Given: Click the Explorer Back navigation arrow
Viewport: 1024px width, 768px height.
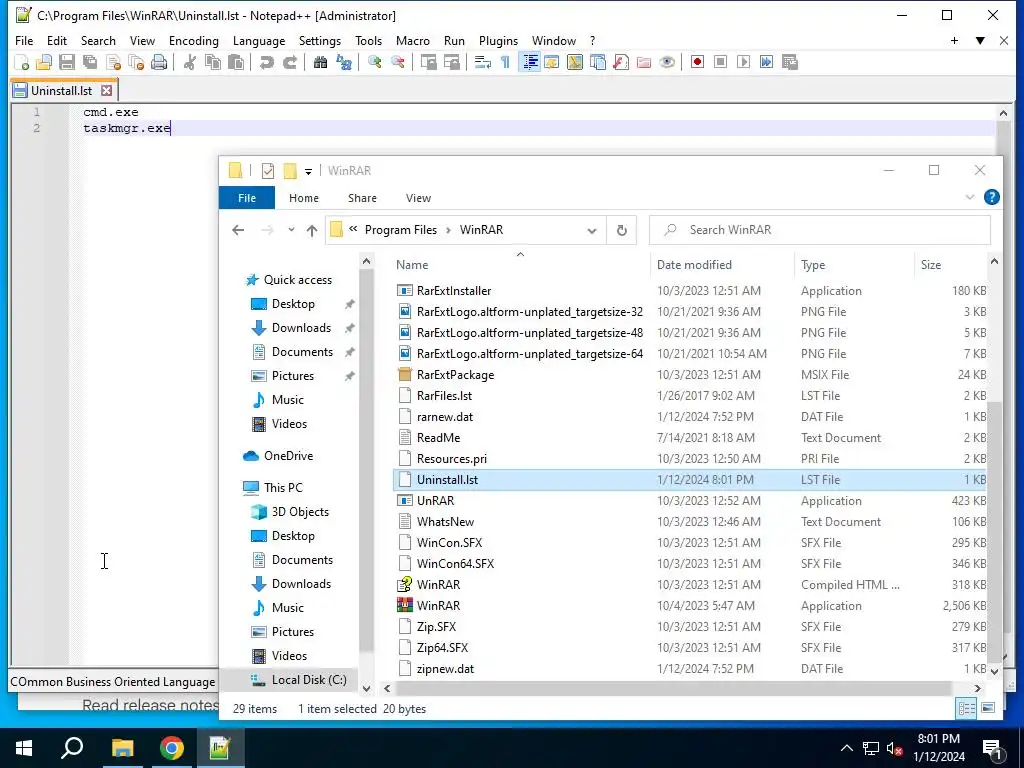Looking at the screenshot, I should pyautogui.click(x=238, y=230).
